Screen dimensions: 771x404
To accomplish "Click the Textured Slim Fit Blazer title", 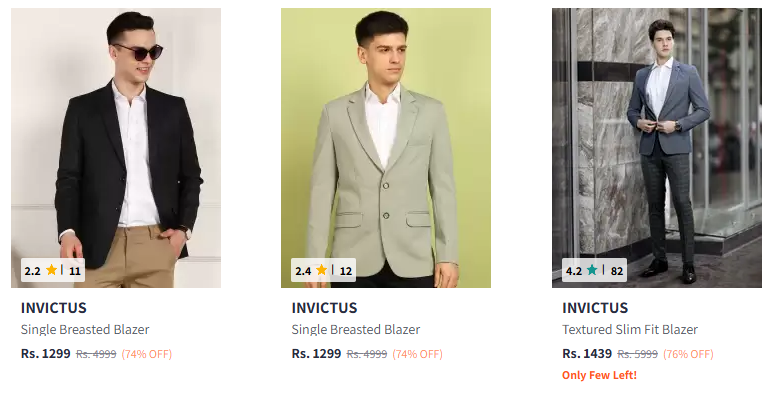I will tap(630, 330).
